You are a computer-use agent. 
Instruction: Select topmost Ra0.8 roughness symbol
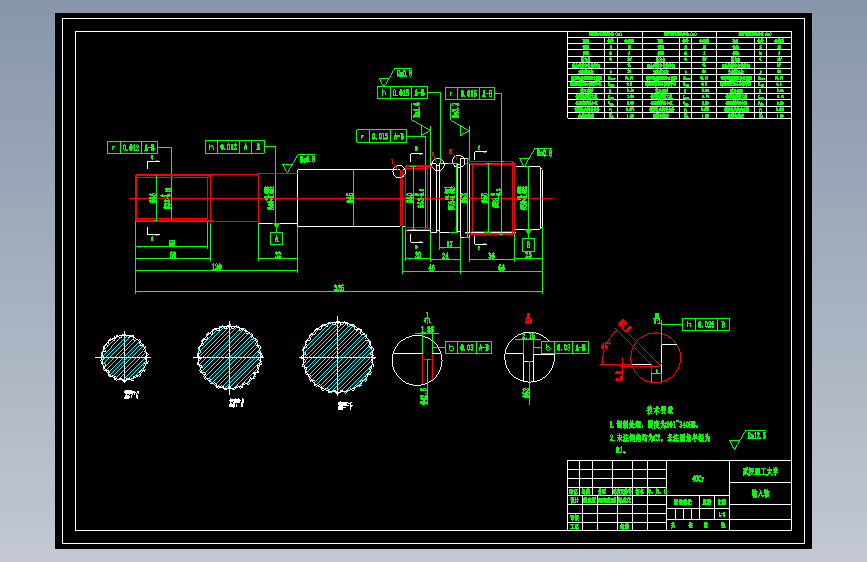coord(396,76)
